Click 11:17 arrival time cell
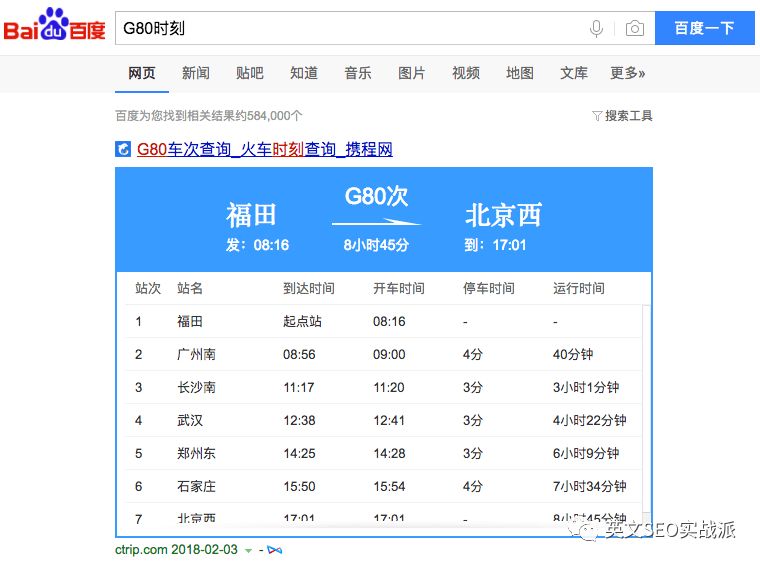Screen dimensions: 760x563 (x=299, y=387)
